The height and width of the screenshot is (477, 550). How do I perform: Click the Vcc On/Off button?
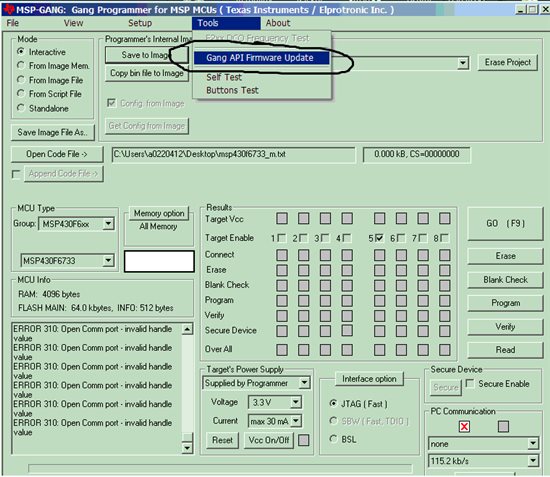click(269, 440)
